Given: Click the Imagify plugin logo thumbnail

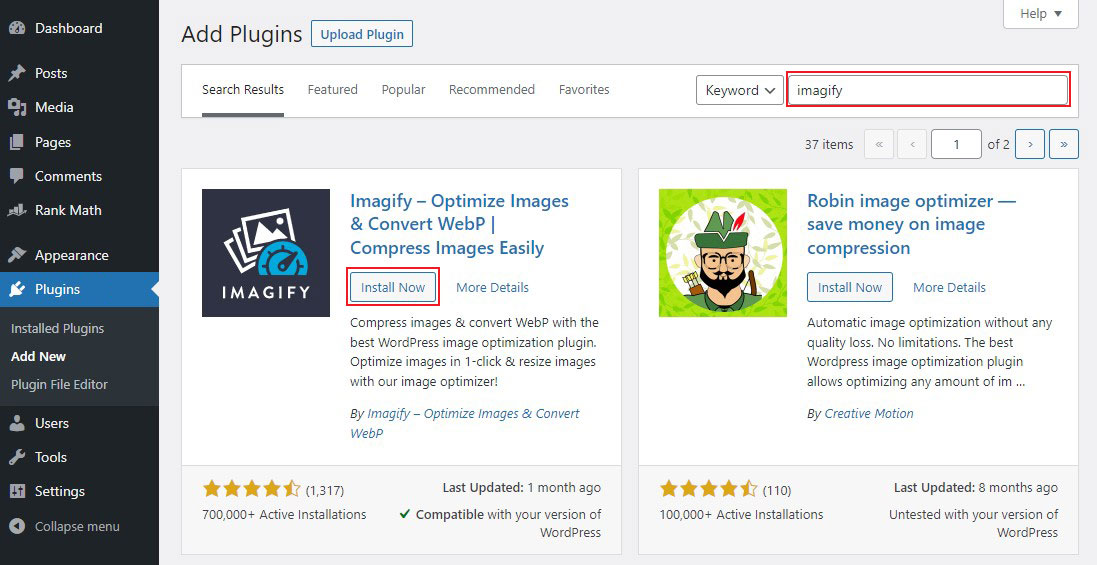Looking at the screenshot, I should point(266,252).
